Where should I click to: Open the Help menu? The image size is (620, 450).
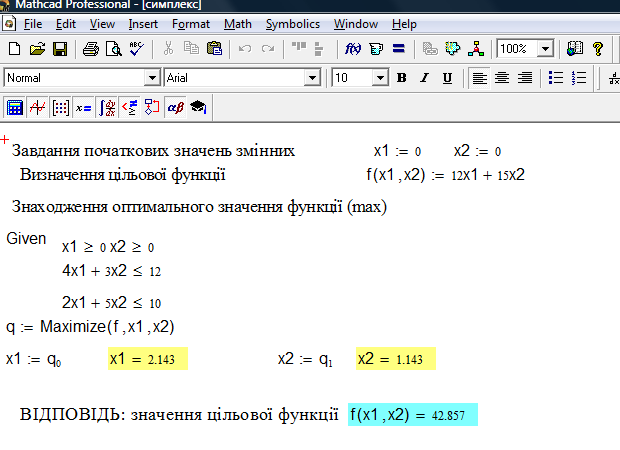tap(404, 24)
